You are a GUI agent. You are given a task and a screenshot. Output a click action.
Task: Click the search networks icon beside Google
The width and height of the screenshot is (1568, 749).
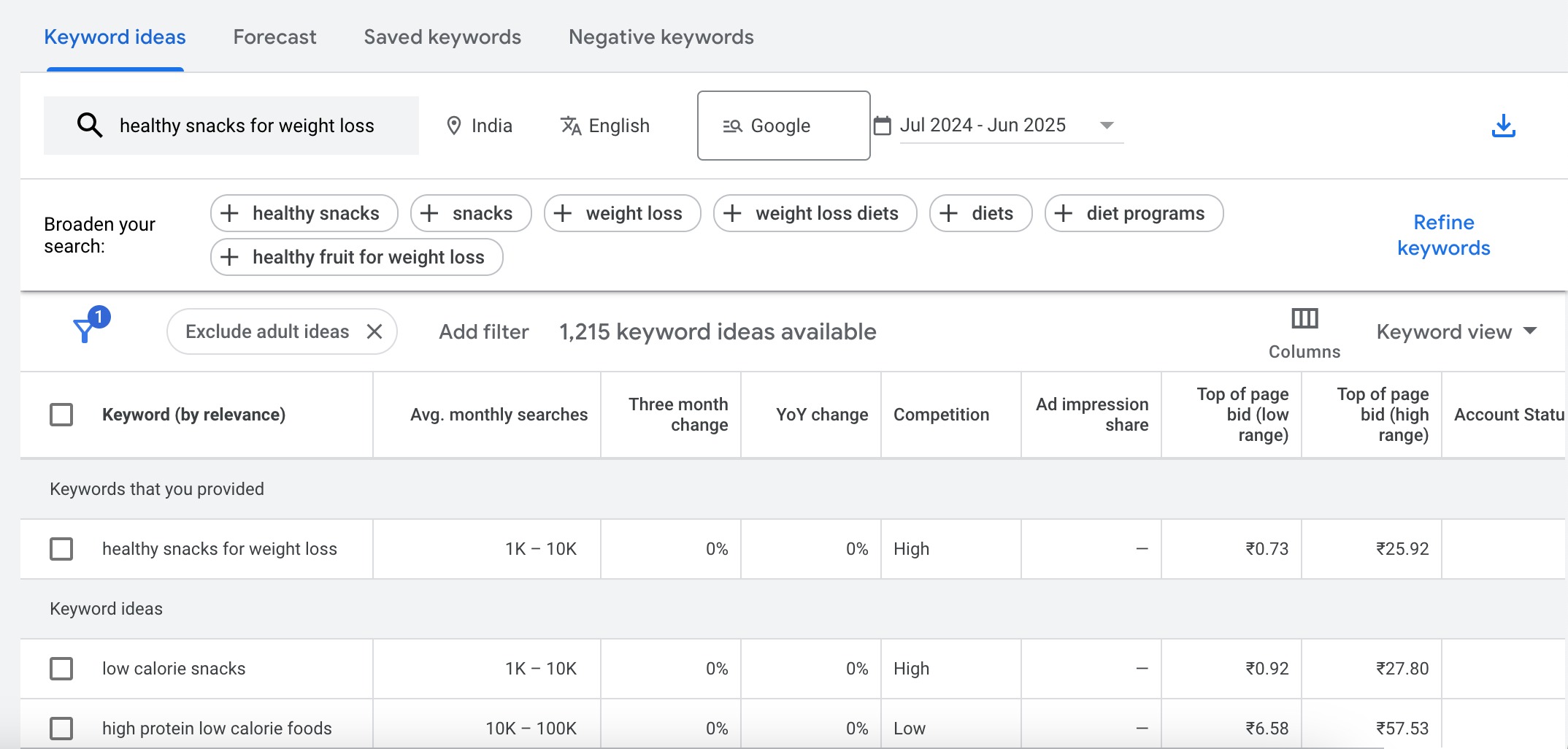pyautogui.click(x=732, y=126)
